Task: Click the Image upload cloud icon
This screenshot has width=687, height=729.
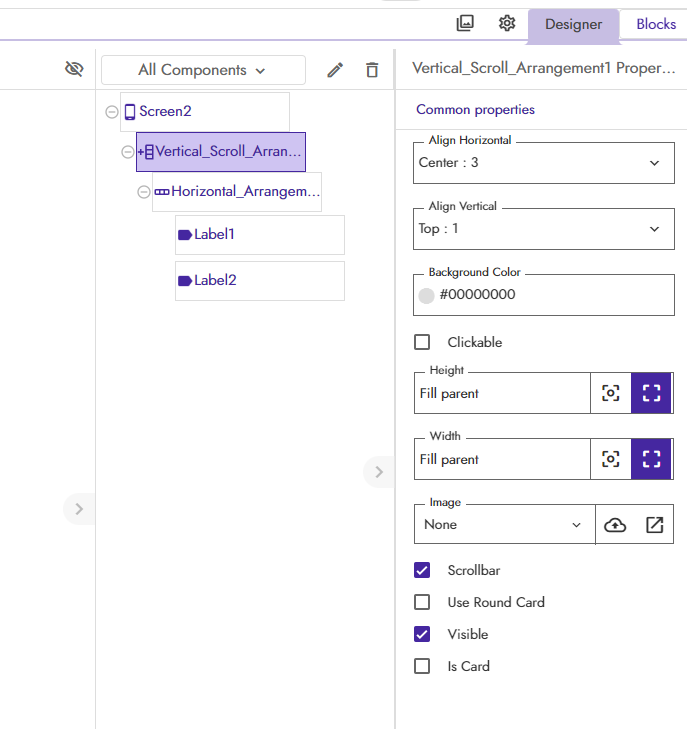Action: click(615, 525)
